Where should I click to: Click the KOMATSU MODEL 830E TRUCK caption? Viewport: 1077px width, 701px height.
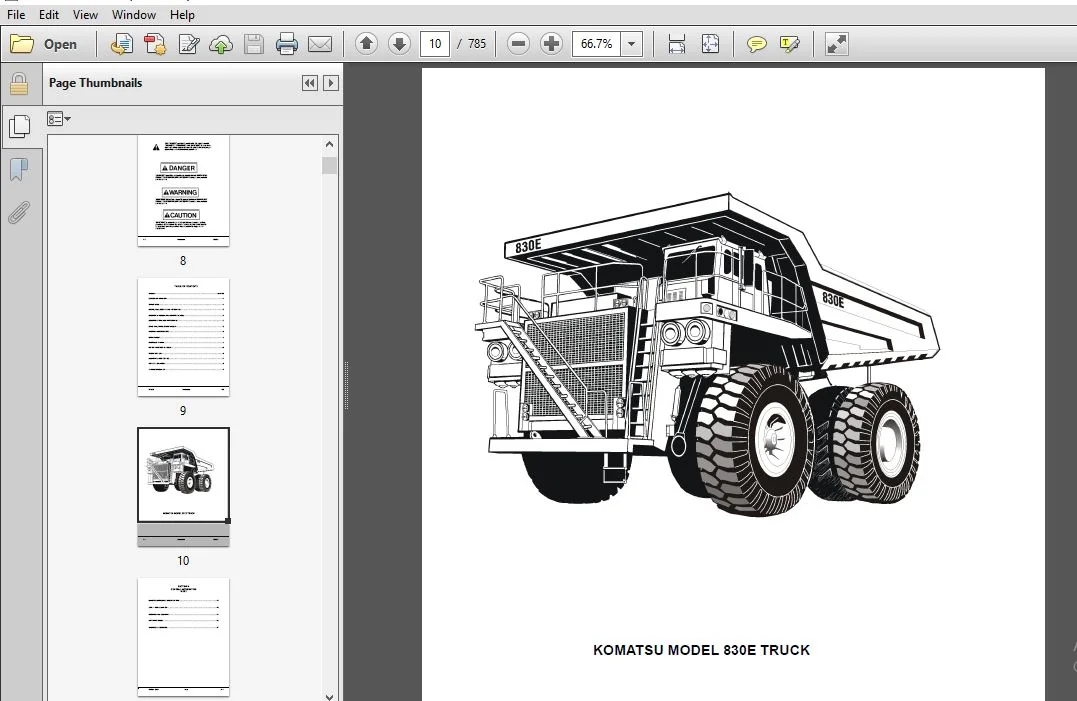click(x=701, y=650)
